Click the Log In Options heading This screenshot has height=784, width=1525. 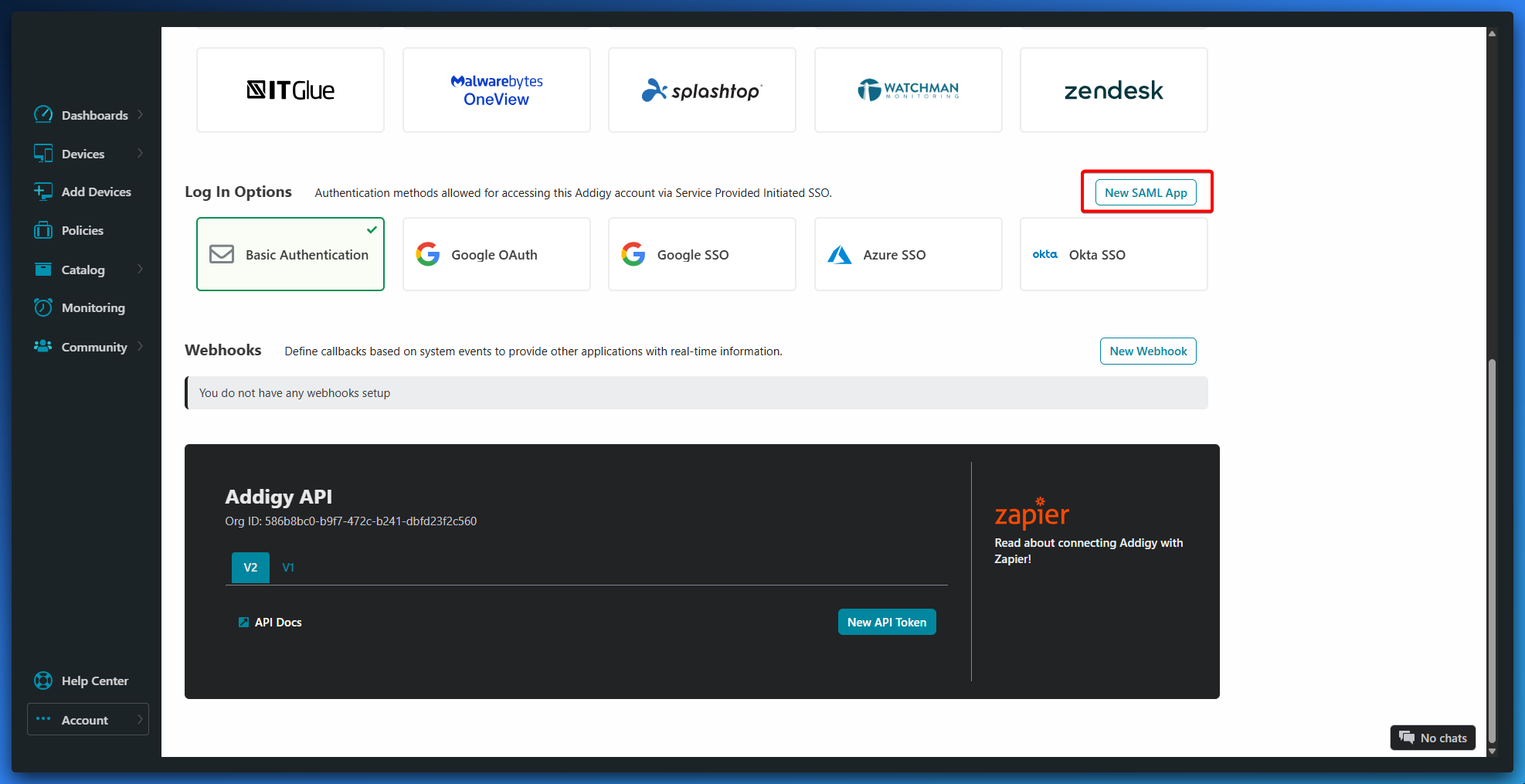click(238, 192)
